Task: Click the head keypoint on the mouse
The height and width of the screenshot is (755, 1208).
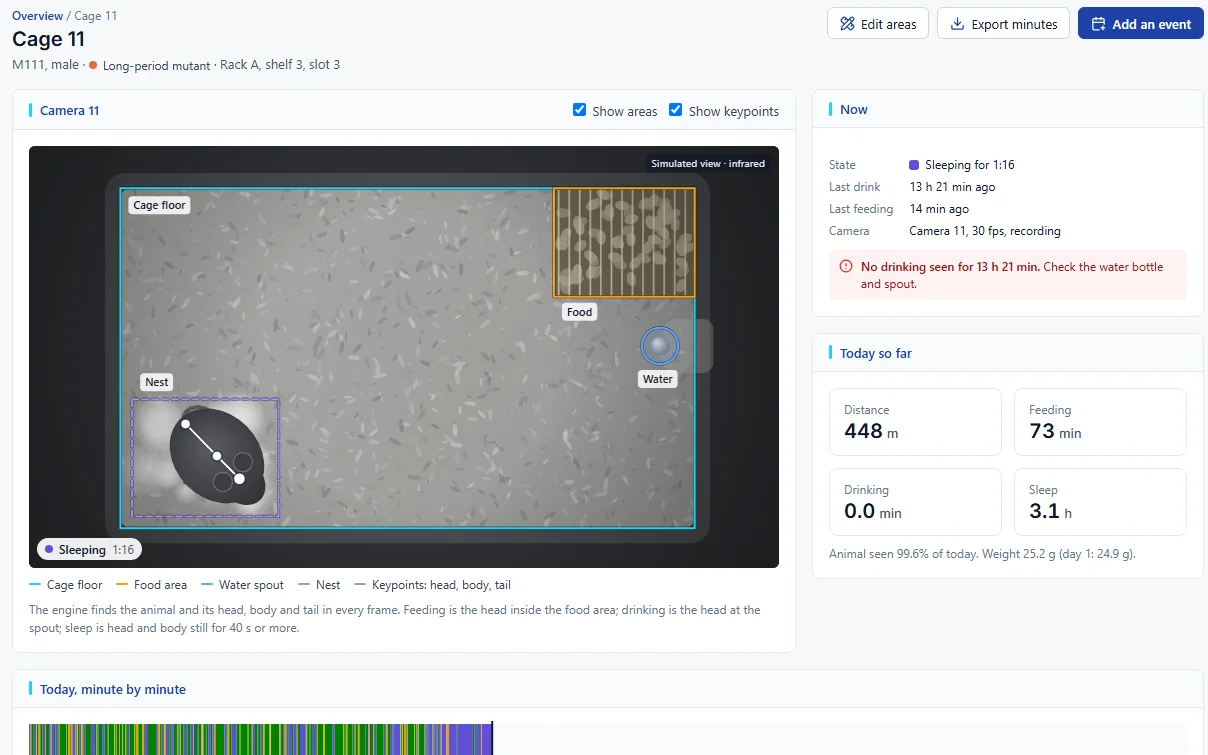Action: click(239, 479)
